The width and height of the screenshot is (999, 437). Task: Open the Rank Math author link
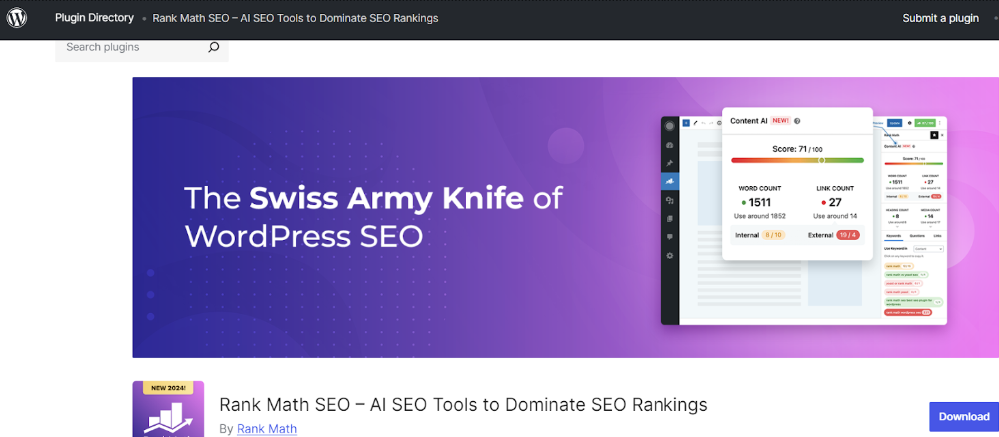point(267,429)
